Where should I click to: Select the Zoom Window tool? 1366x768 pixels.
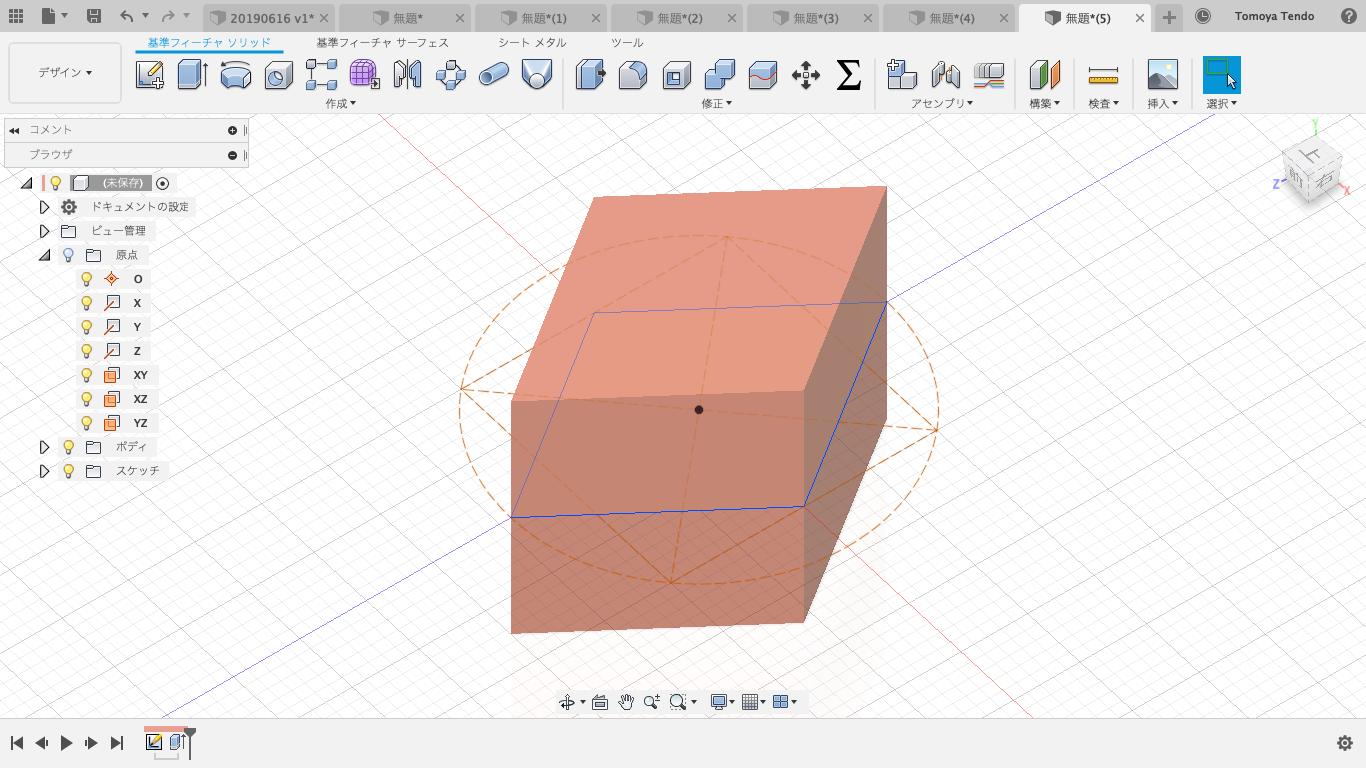tap(678, 701)
